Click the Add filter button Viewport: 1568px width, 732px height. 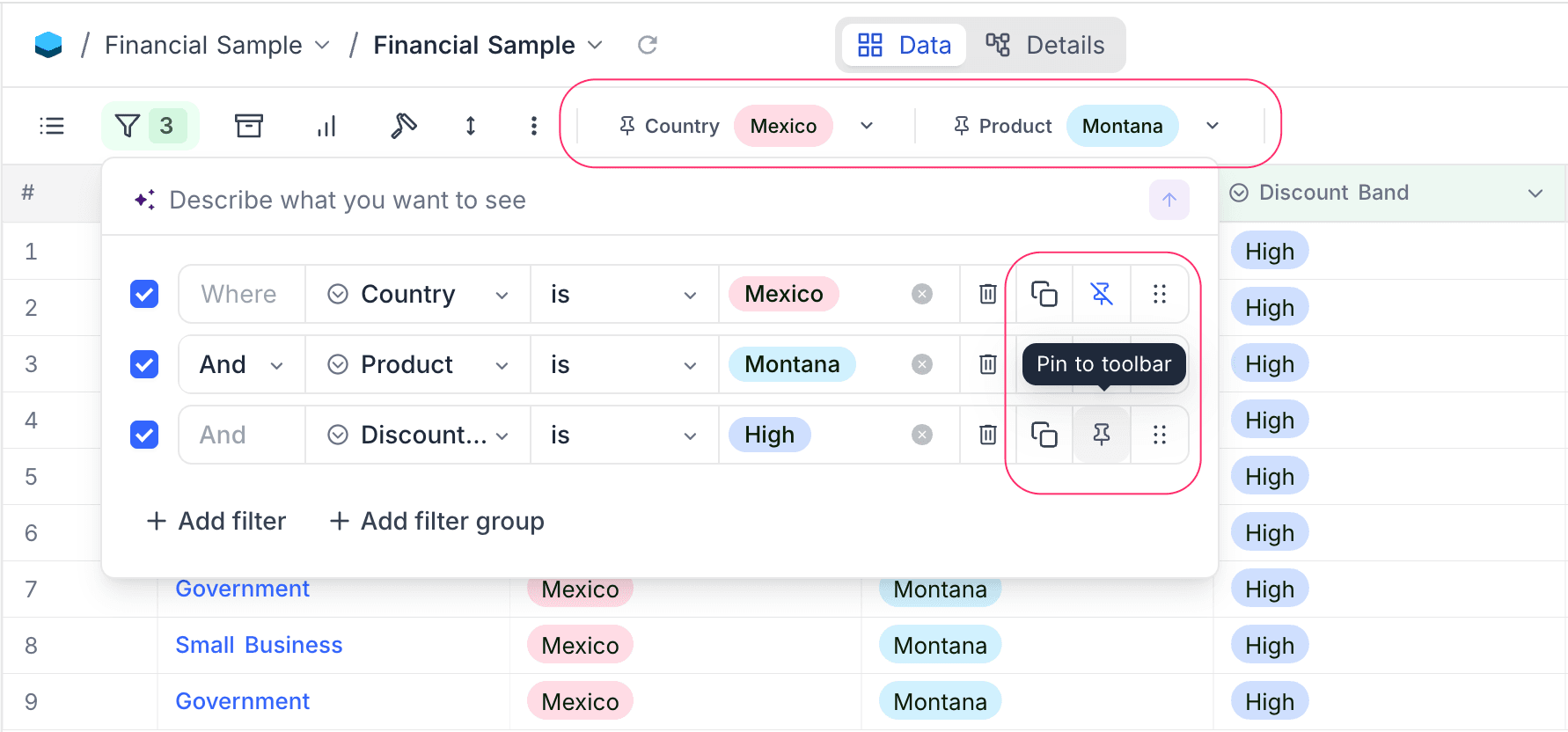(x=216, y=521)
